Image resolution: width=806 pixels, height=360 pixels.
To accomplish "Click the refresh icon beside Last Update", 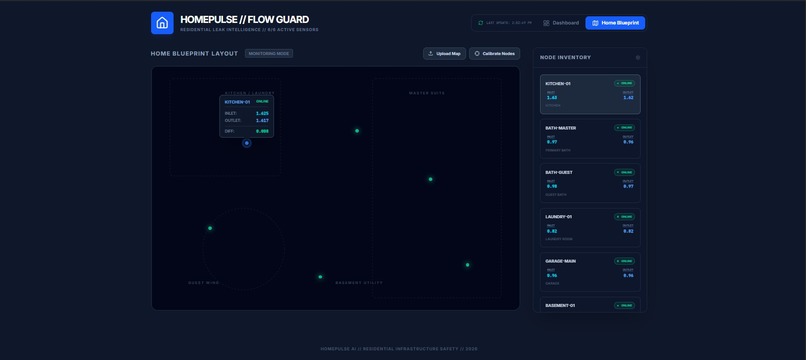I will tap(481, 23).
